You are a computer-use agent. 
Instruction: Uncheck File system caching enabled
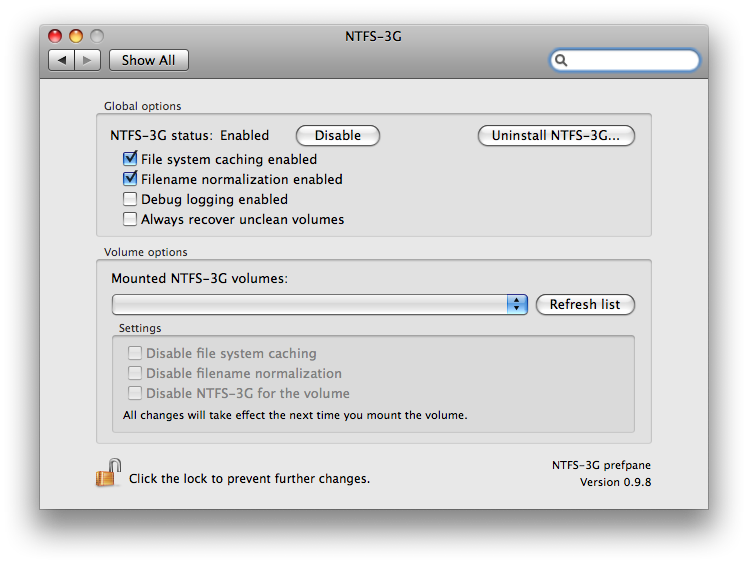130,158
